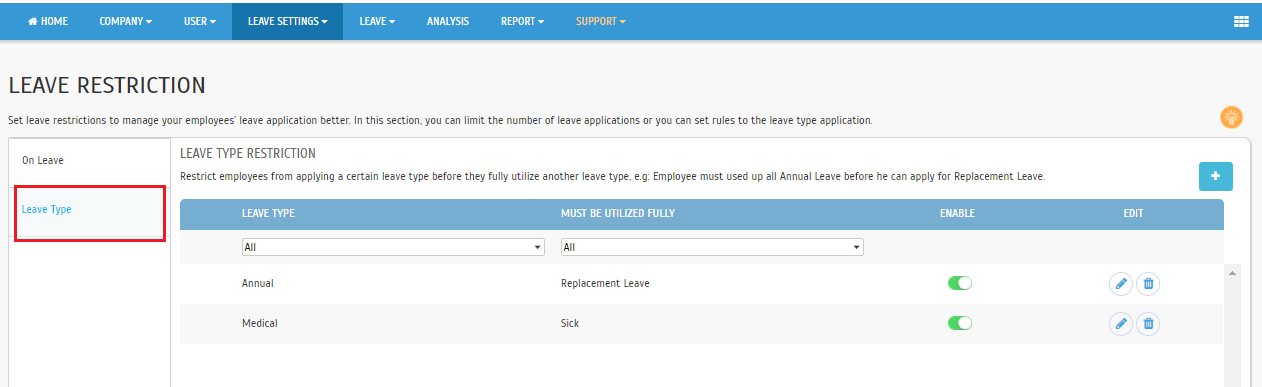Open the Leave Type filter dropdown
The image size is (1262, 387).
(x=393, y=247)
